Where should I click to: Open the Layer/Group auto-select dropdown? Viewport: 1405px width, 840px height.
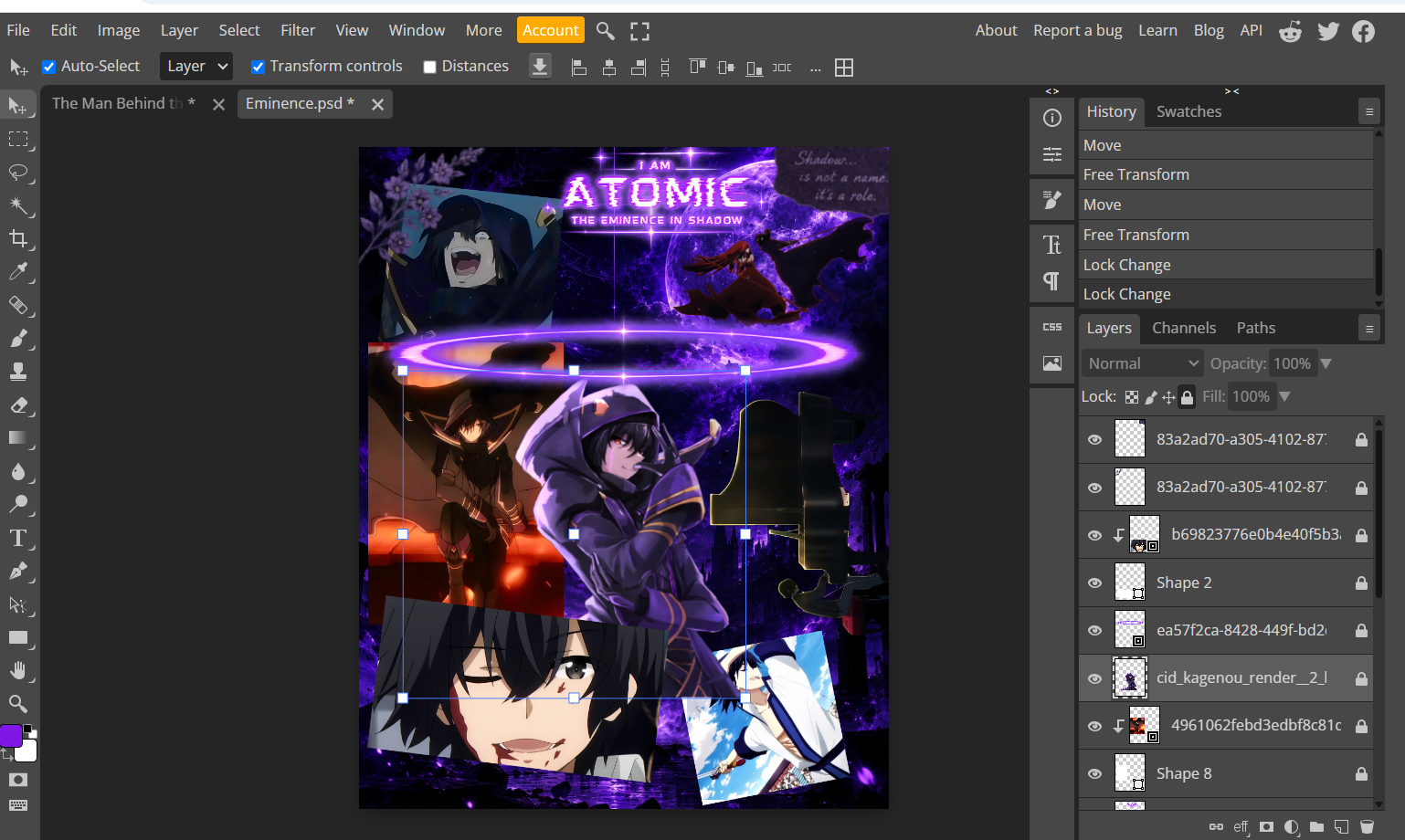coord(196,66)
